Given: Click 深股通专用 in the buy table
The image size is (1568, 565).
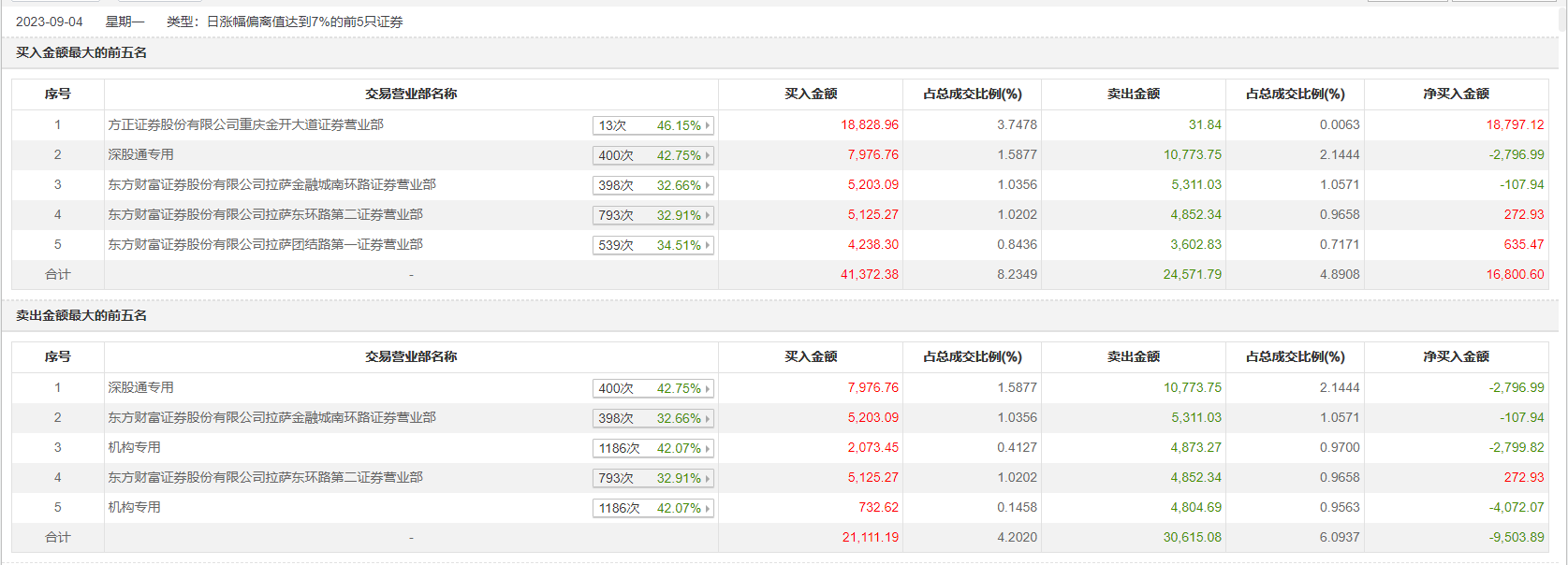Looking at the screenshot, I should [140, 154].
